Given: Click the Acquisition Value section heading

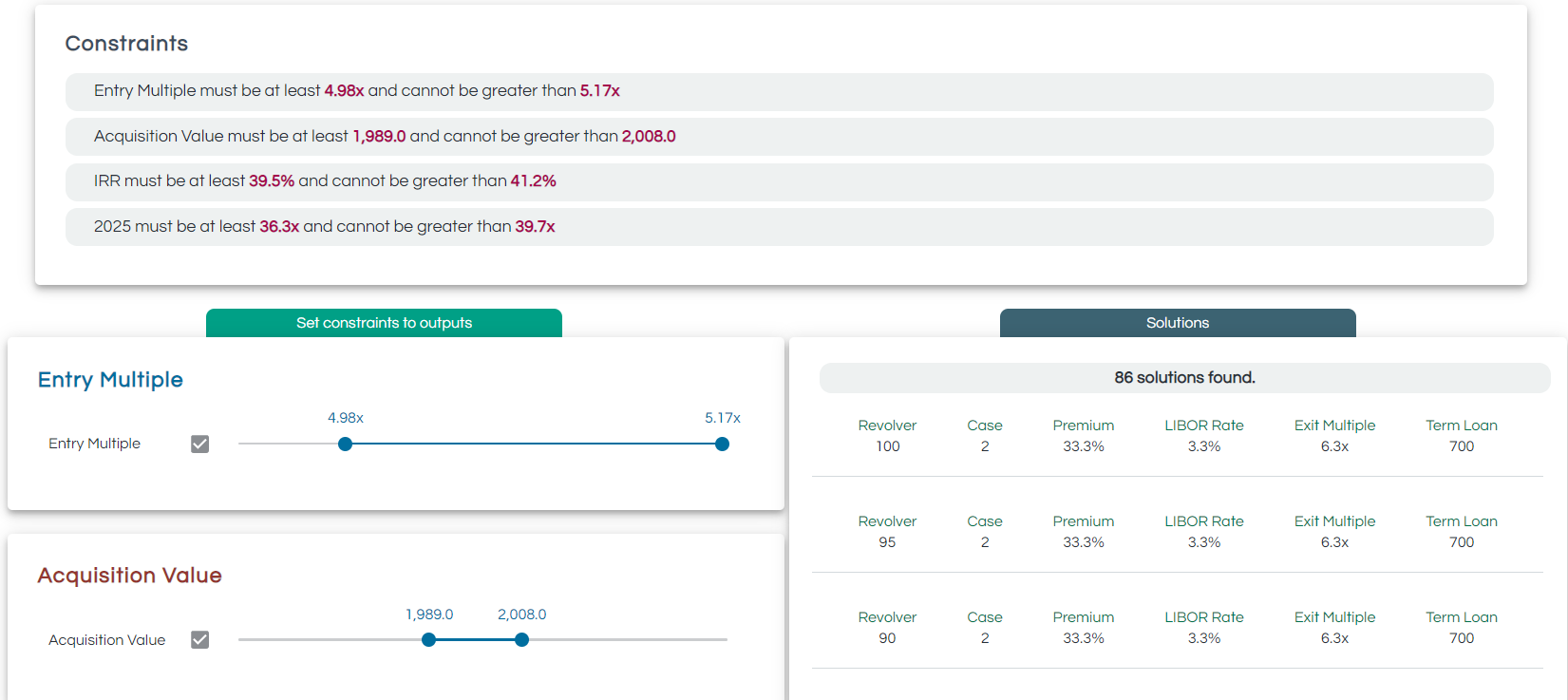Looking at the screenshot, I should 129,576.
